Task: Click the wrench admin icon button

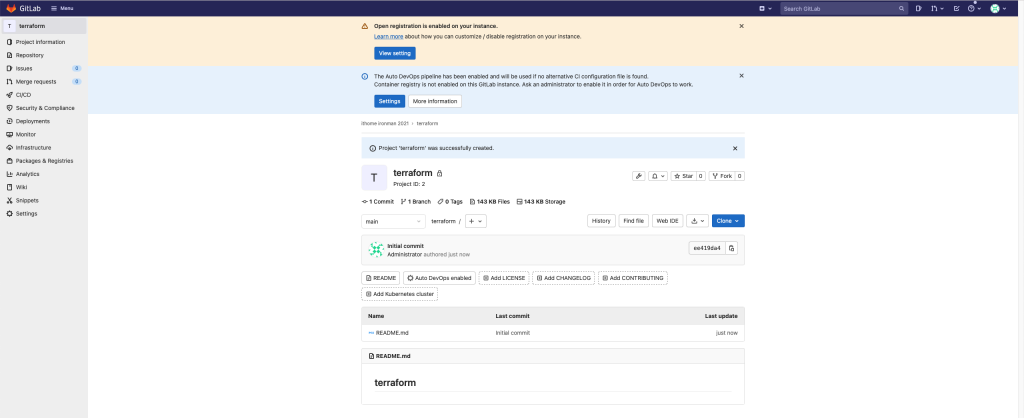Action: (639, 176)
